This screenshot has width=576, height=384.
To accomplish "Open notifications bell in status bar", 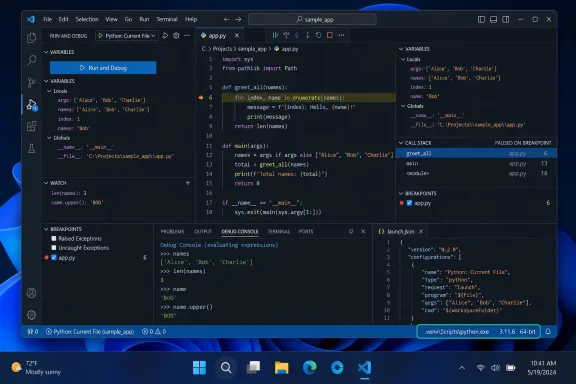I will [548, 331].
